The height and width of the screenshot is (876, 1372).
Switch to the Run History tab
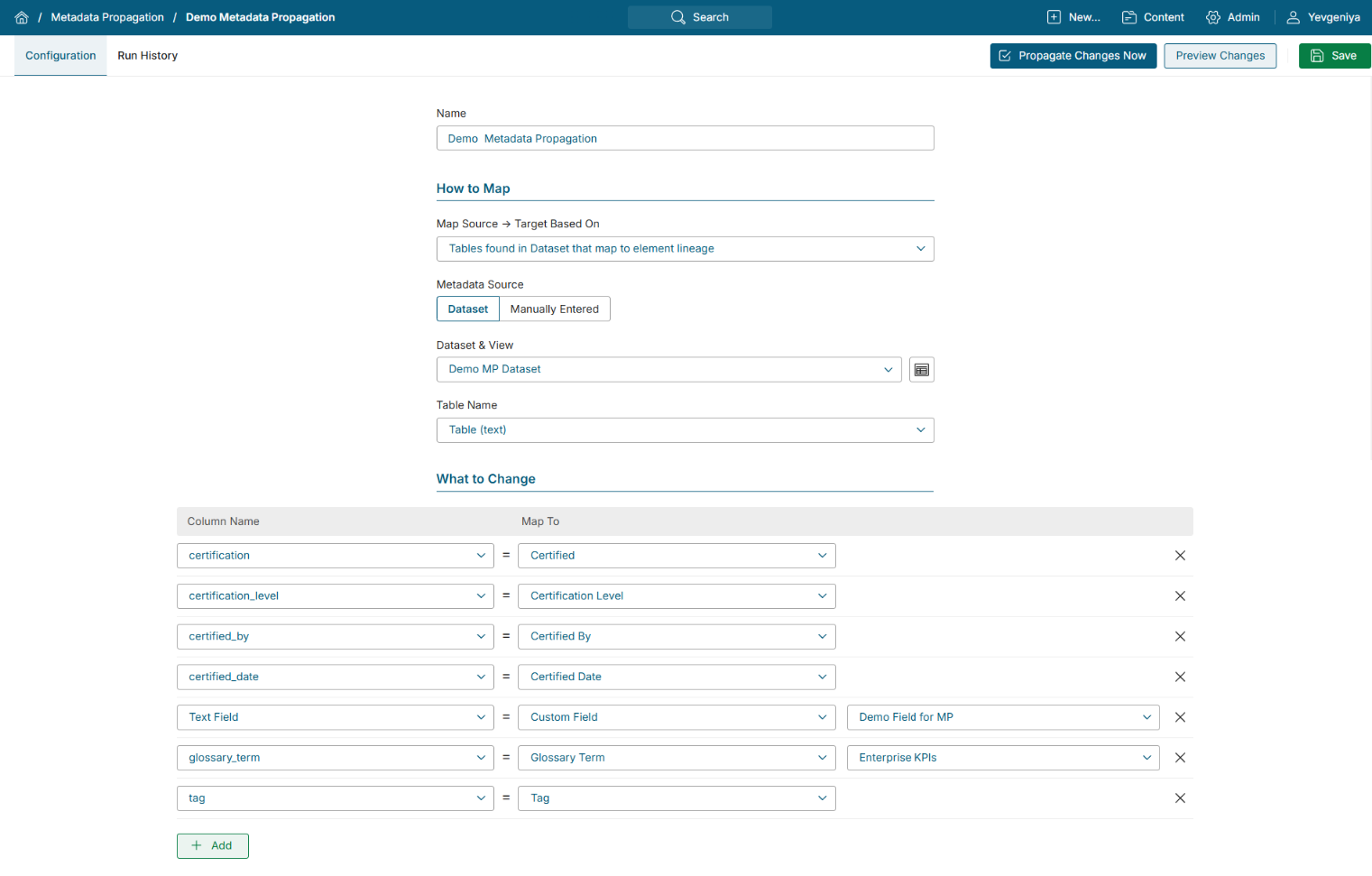coord(147,56)
